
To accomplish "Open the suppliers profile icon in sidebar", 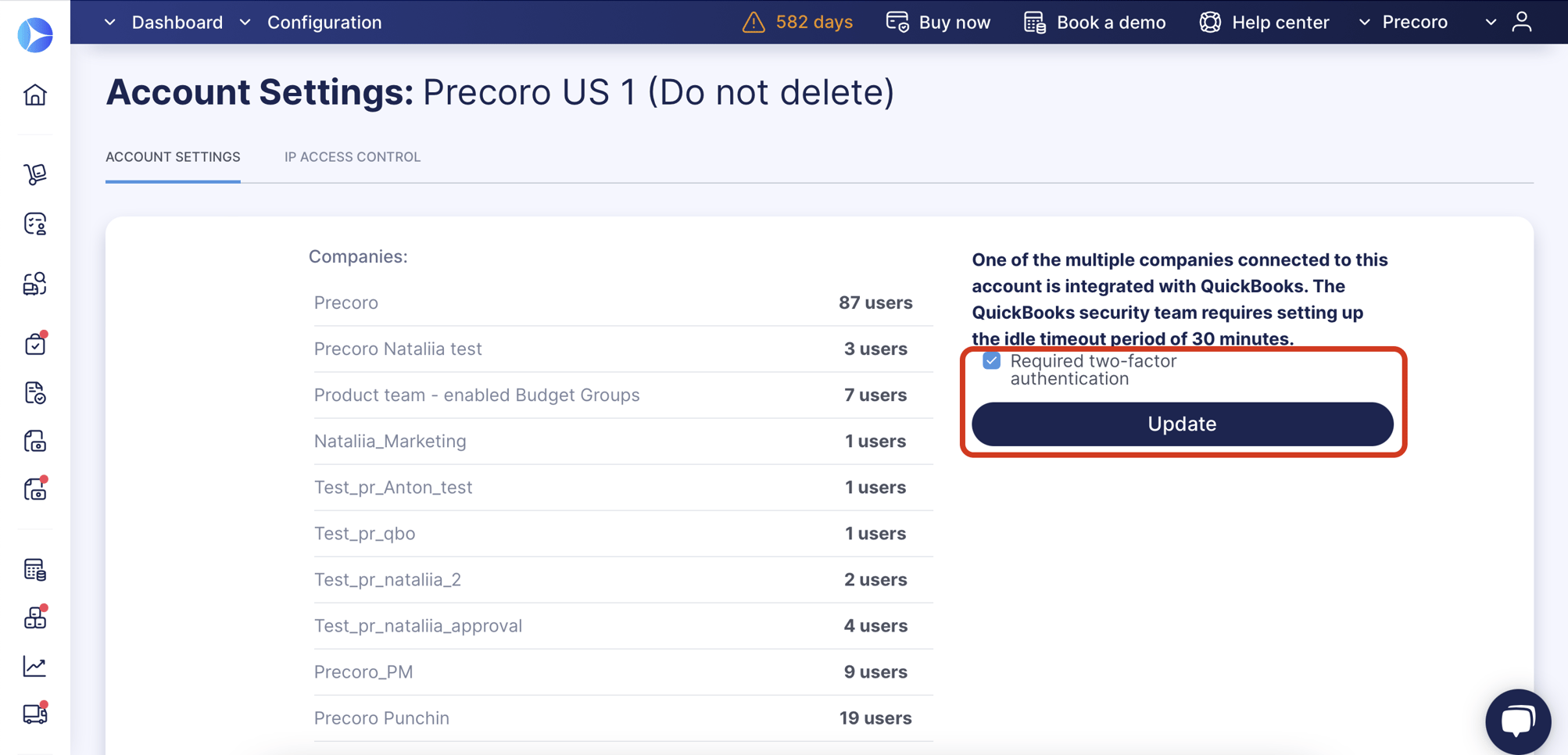I will (35, 224).
